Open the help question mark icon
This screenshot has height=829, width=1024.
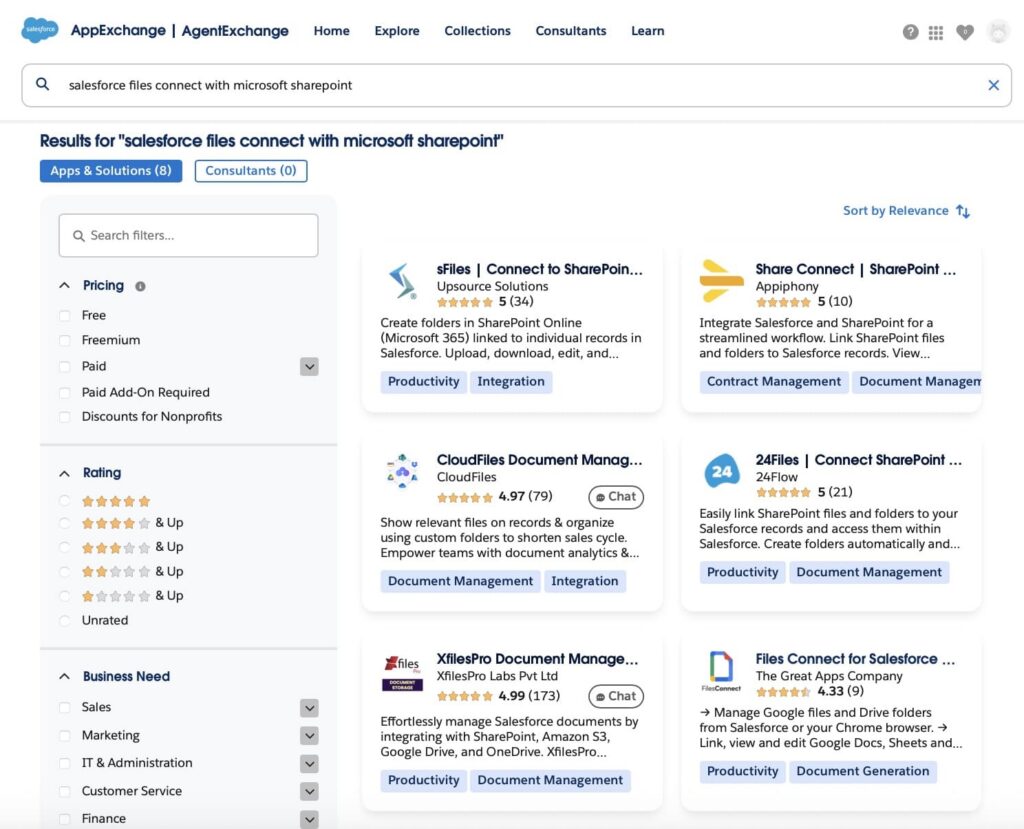pyautogui.click(x=910, y=32)
